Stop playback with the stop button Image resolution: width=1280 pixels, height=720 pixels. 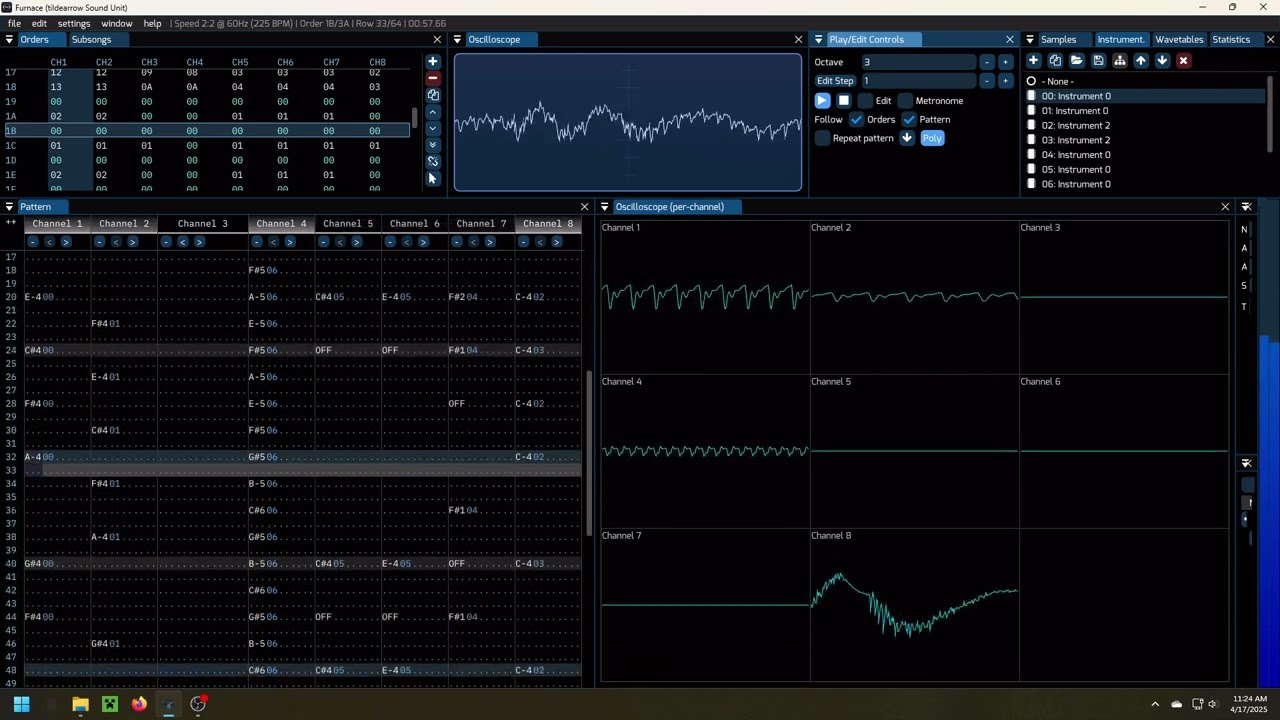844,101
